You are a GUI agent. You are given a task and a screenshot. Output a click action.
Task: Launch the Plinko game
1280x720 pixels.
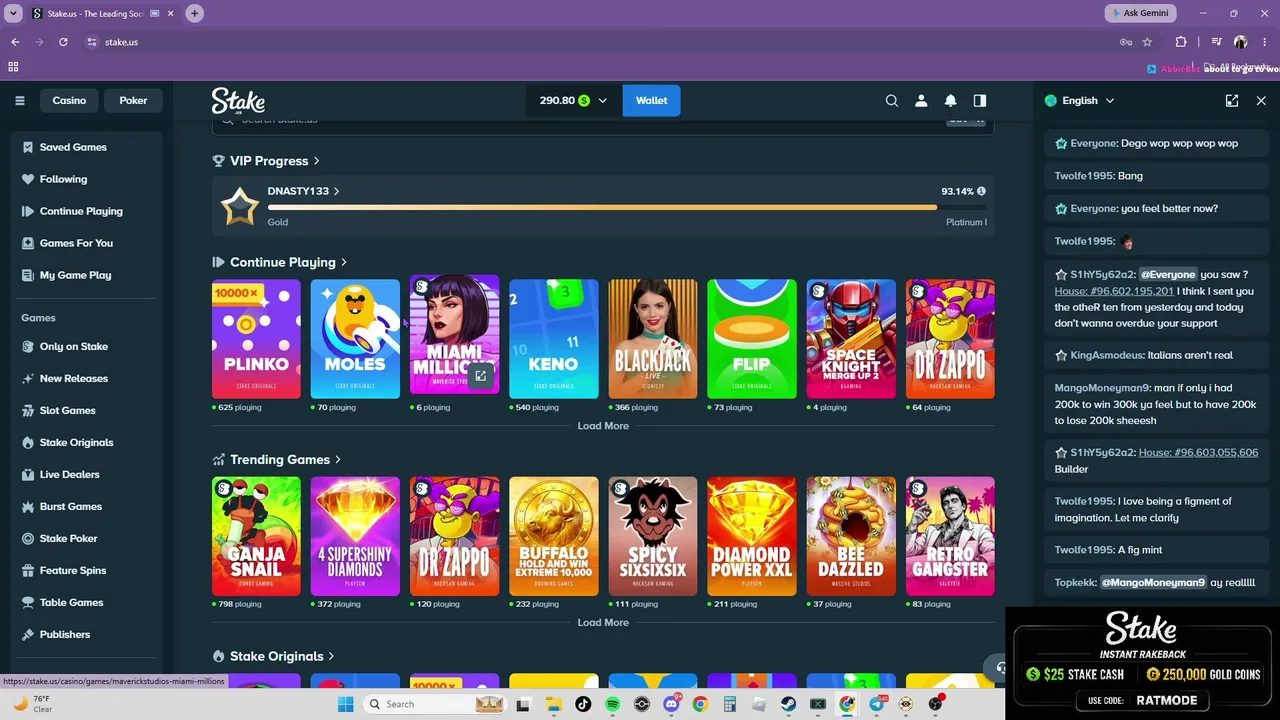coord(256,339)
